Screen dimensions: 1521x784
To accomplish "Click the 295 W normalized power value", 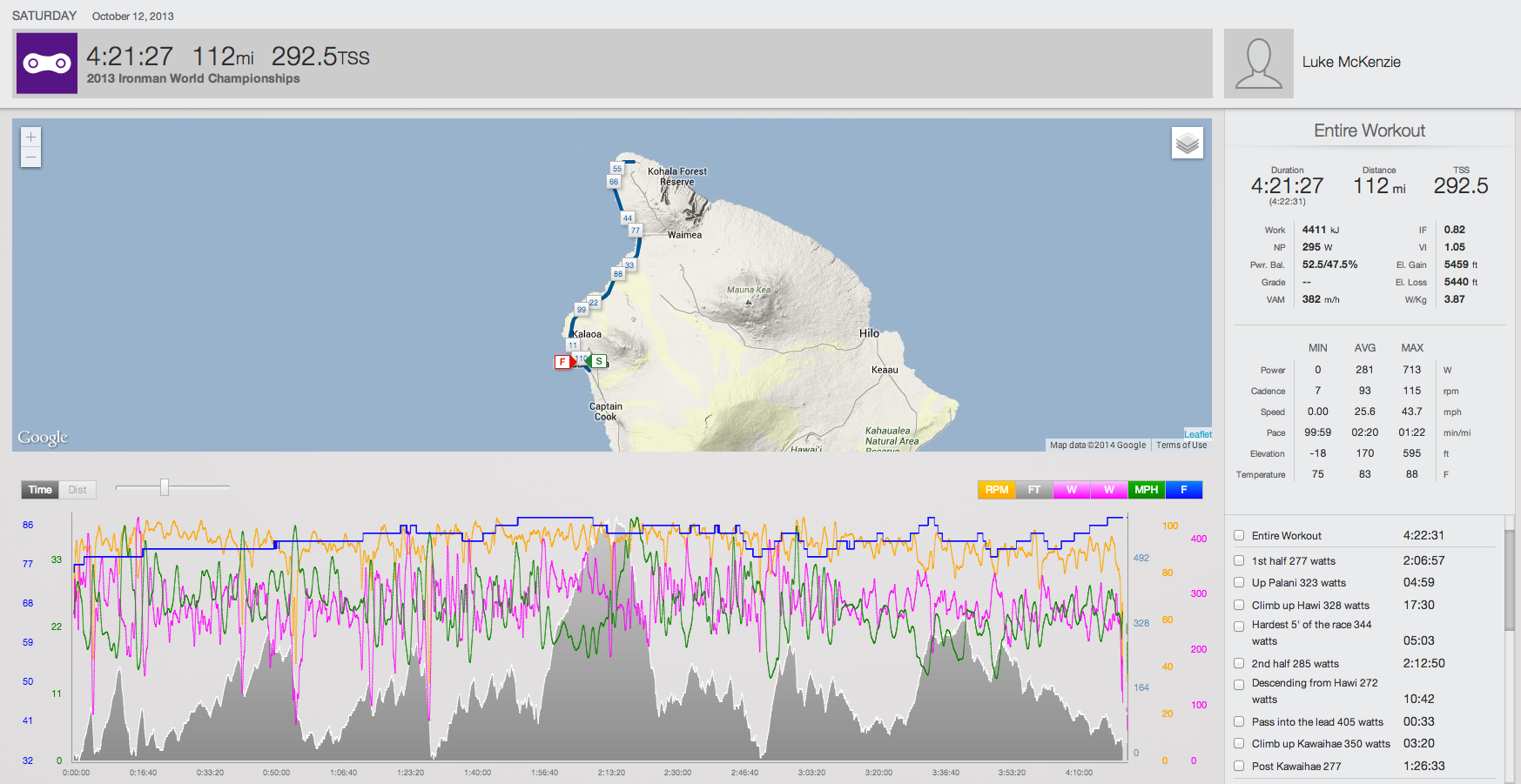I will (x=1317, y=247).
